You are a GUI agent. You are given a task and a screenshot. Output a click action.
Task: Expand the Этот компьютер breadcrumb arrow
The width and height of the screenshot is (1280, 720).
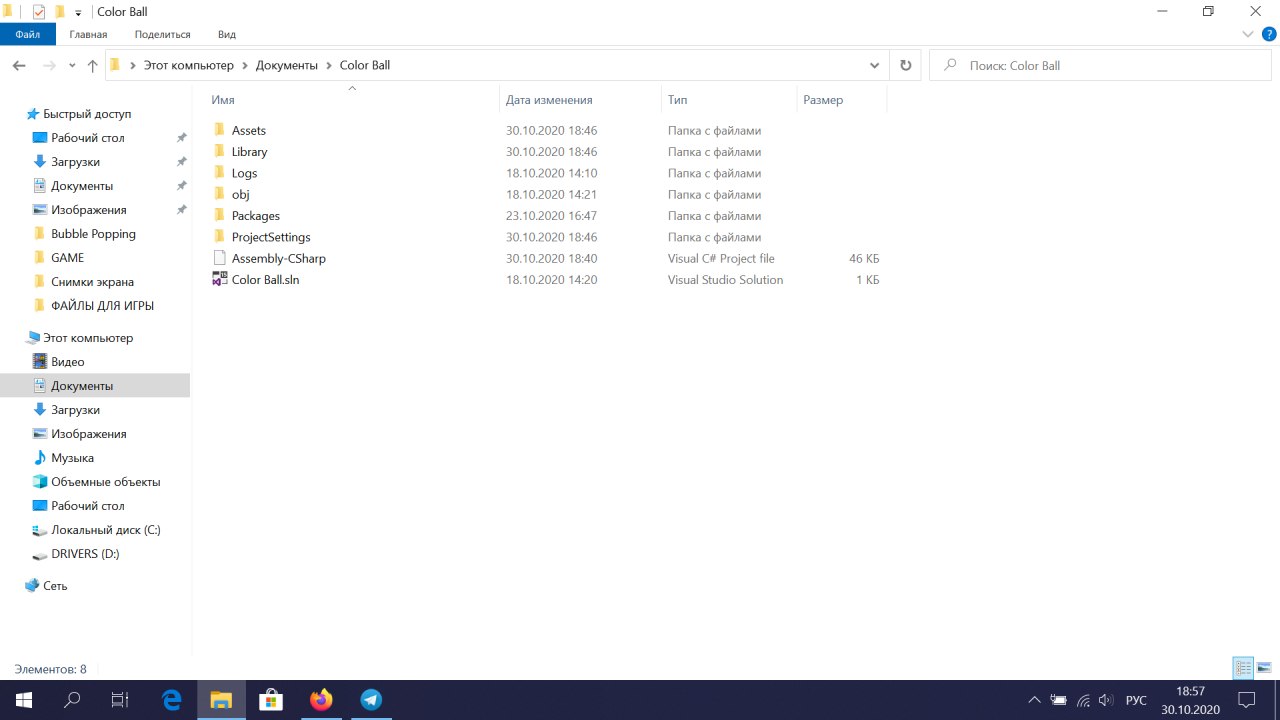pyautogui.click(x=245, y=65)
